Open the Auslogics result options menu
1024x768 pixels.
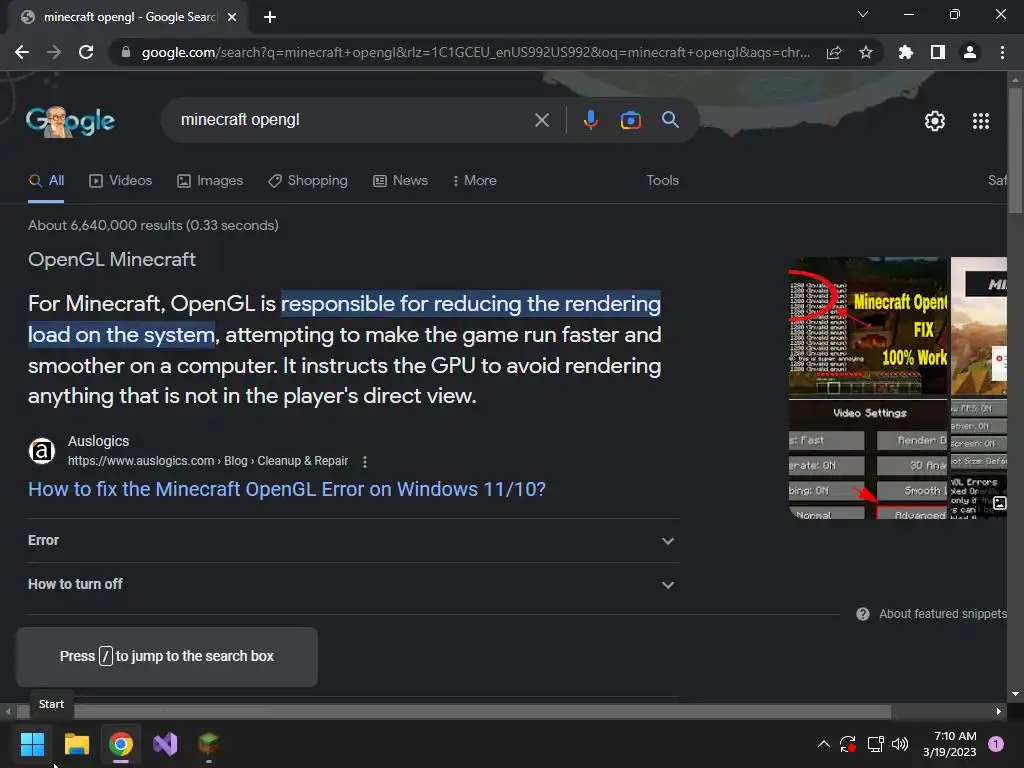point(365,462)
